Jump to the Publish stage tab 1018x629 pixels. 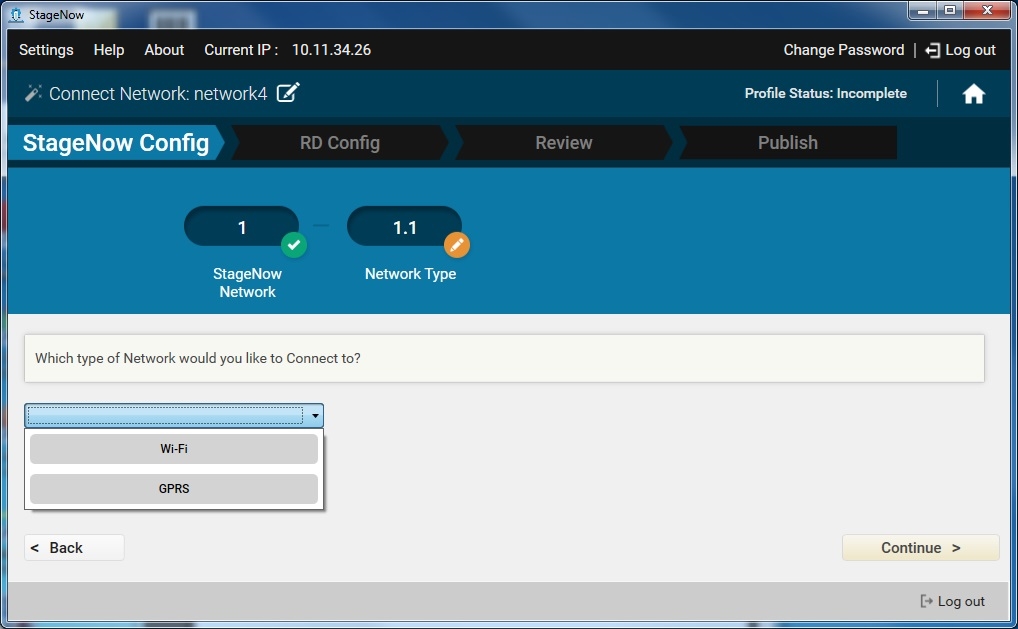(787, 143)
